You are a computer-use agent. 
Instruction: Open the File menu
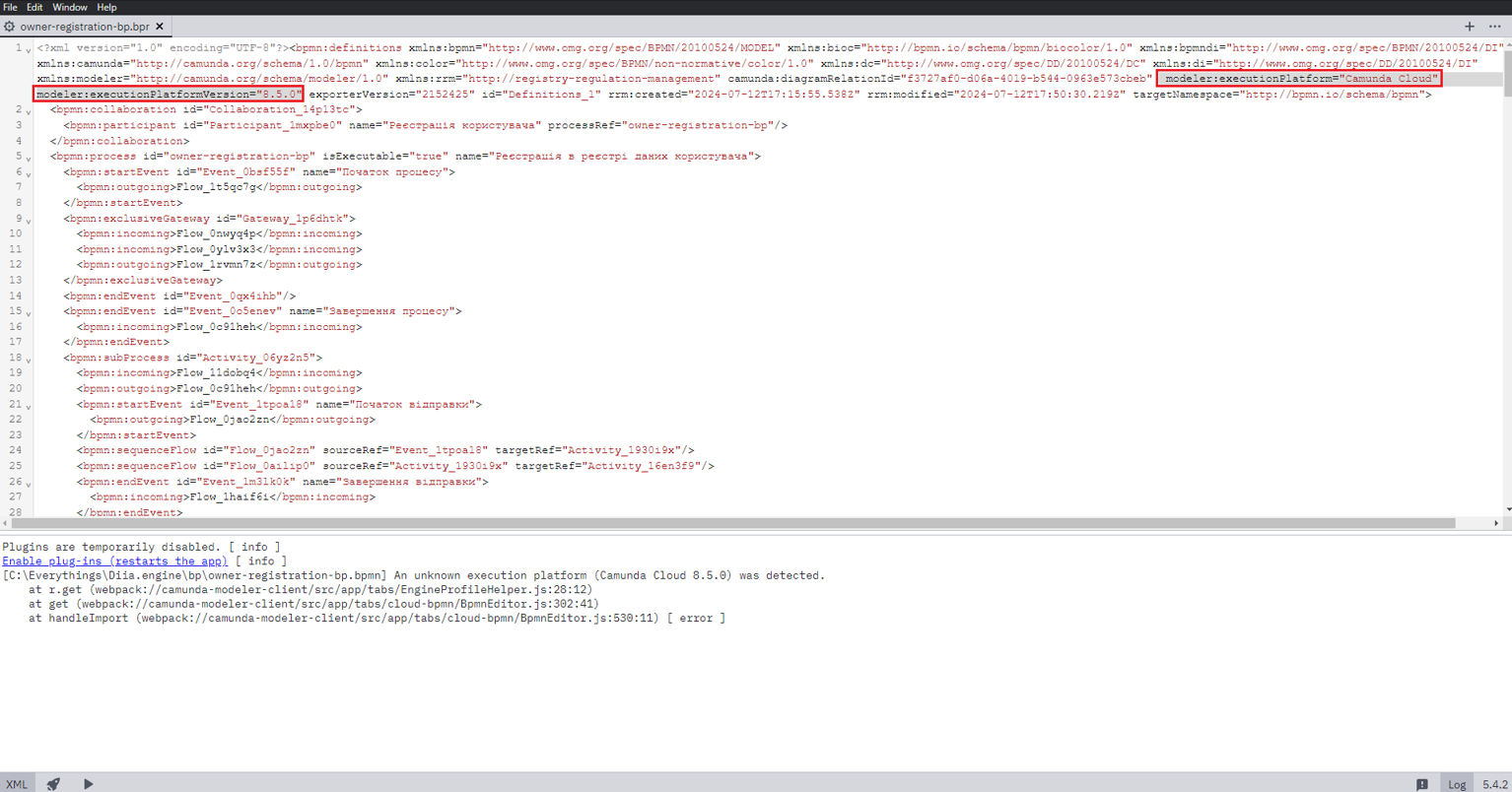10,7
